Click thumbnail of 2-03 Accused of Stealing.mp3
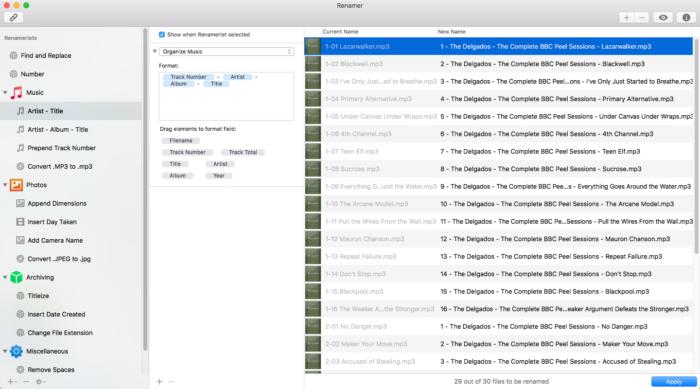Image resolution: width=700 pixels, height=389 pixels. pos(312,361)
